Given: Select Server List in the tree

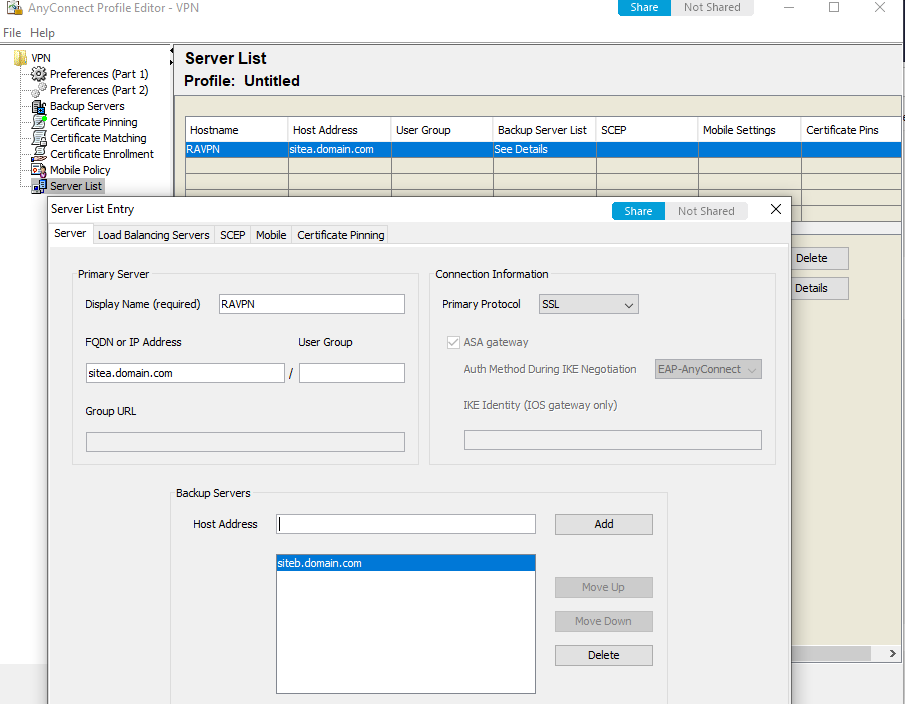Looking at the screenshot, I should (x=76, y=186).
